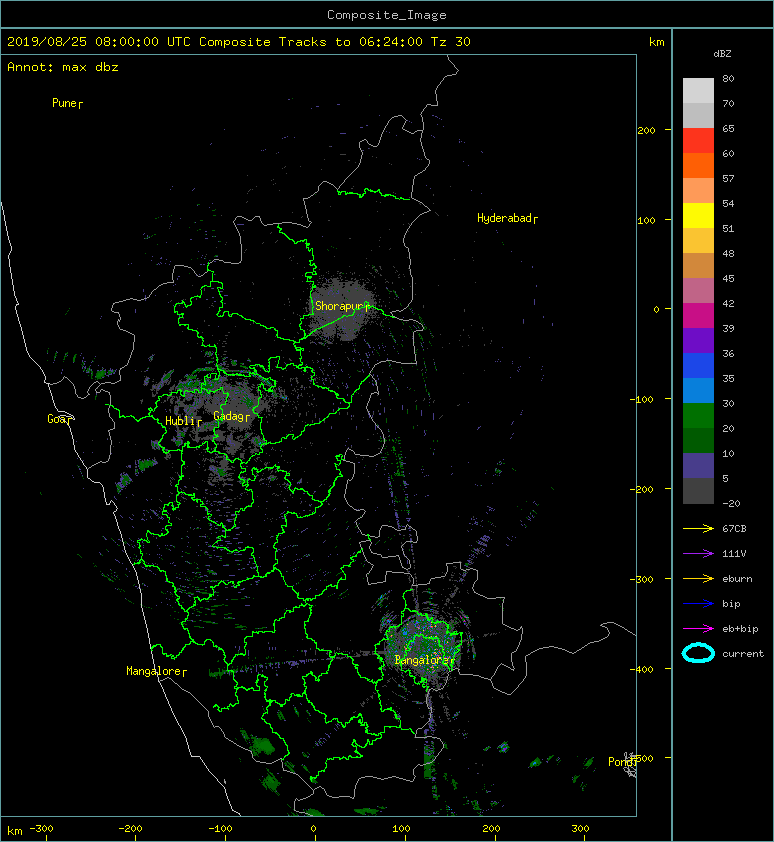Viewport: 774px width, 842px height.
Task: Click the green 30 dBZ color swatch
Action: (698, 415)
